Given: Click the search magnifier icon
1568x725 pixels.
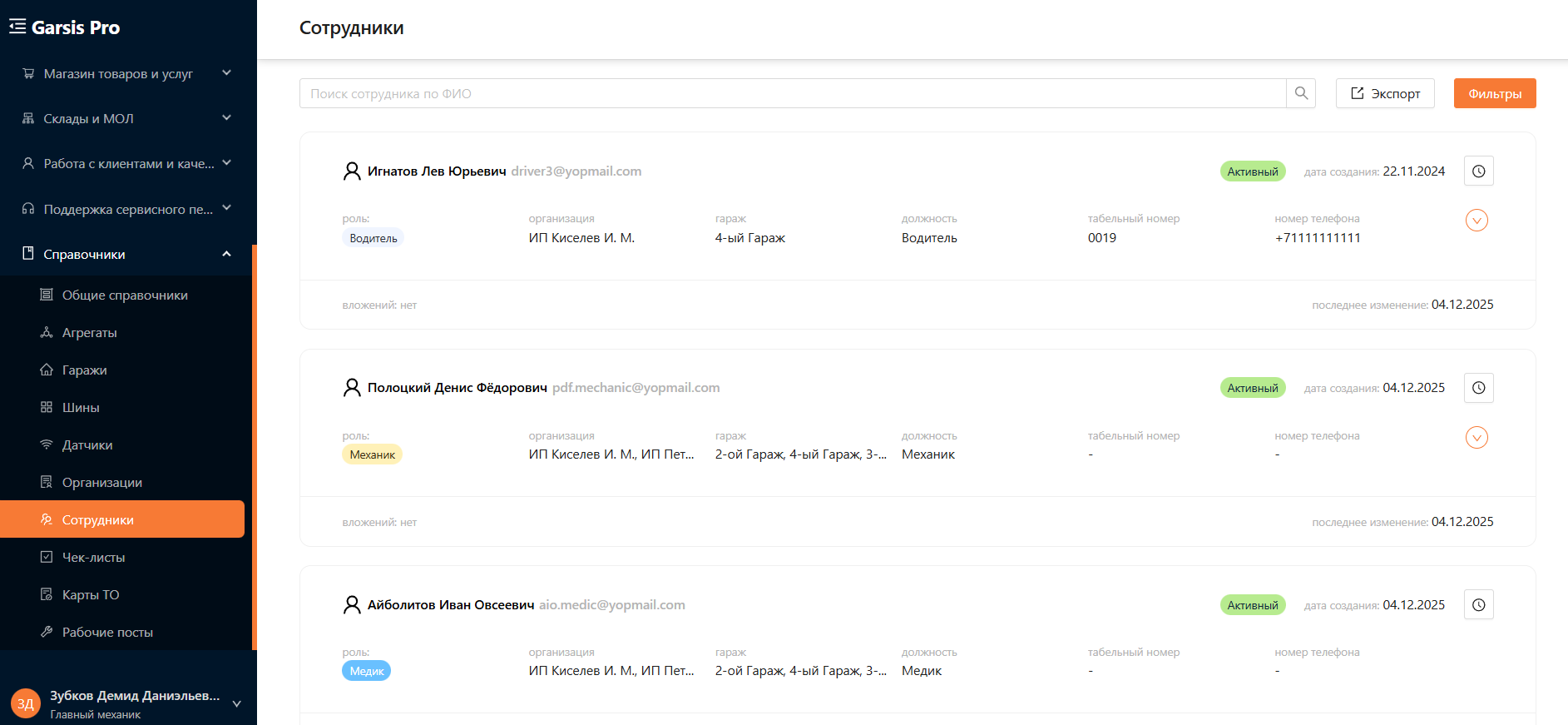Looking at the screenshot, I should (1301, 93).
